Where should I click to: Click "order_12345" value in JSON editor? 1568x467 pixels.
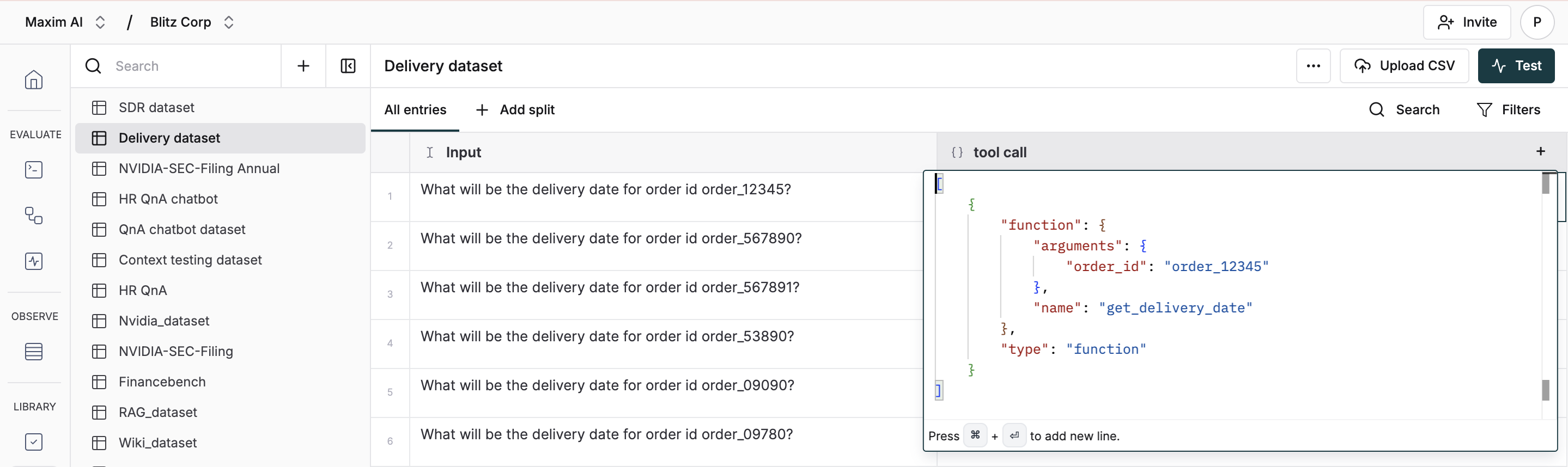1216,266
